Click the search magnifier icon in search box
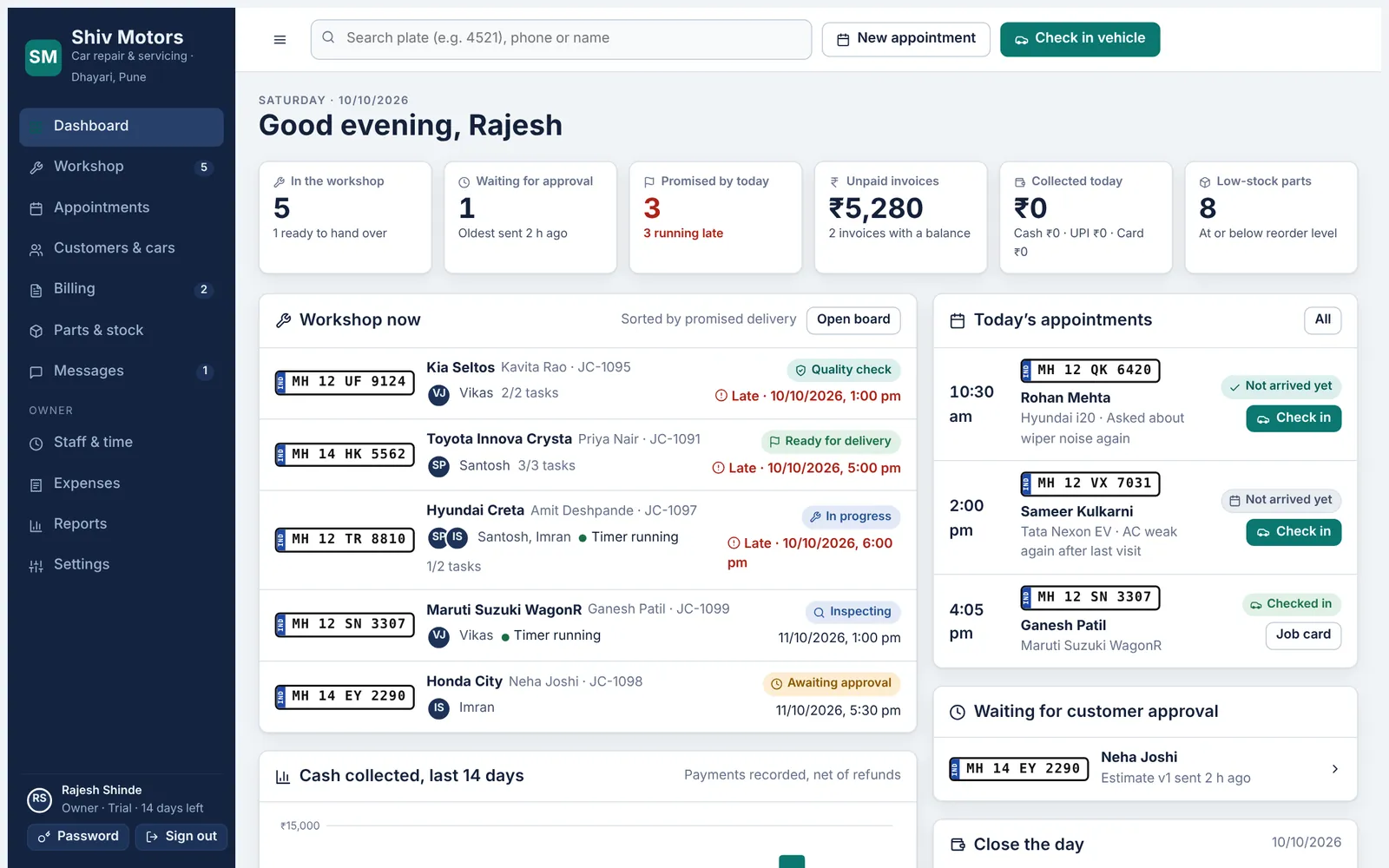 pos(328,38)
